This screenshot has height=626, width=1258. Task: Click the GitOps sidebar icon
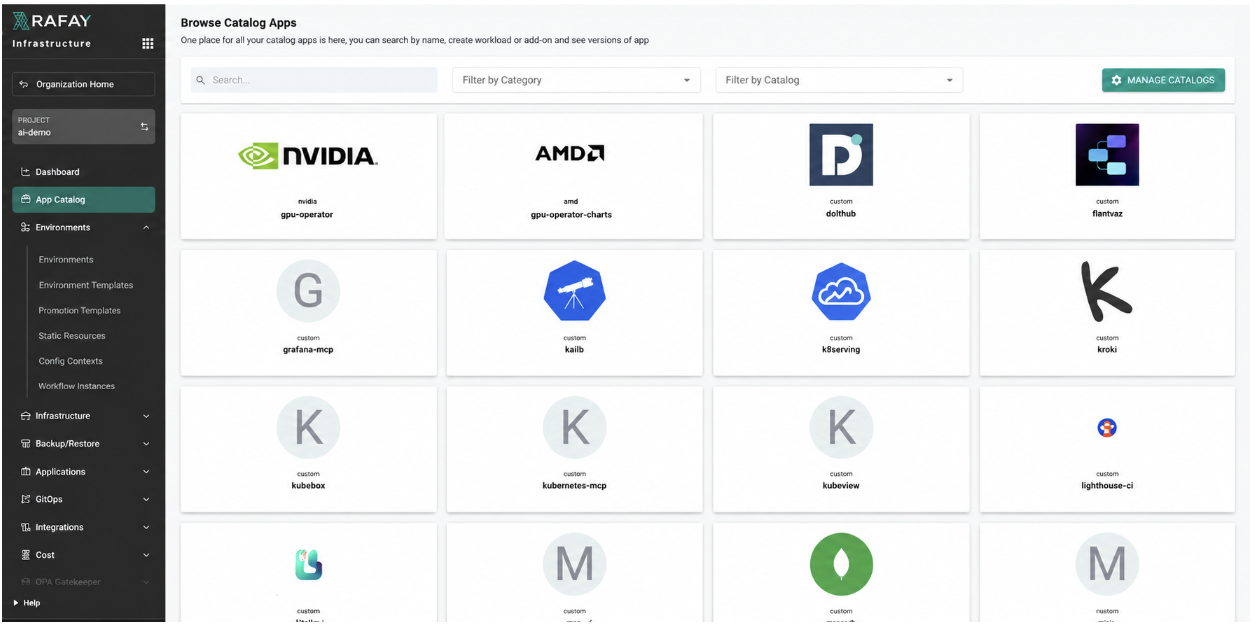26,499
